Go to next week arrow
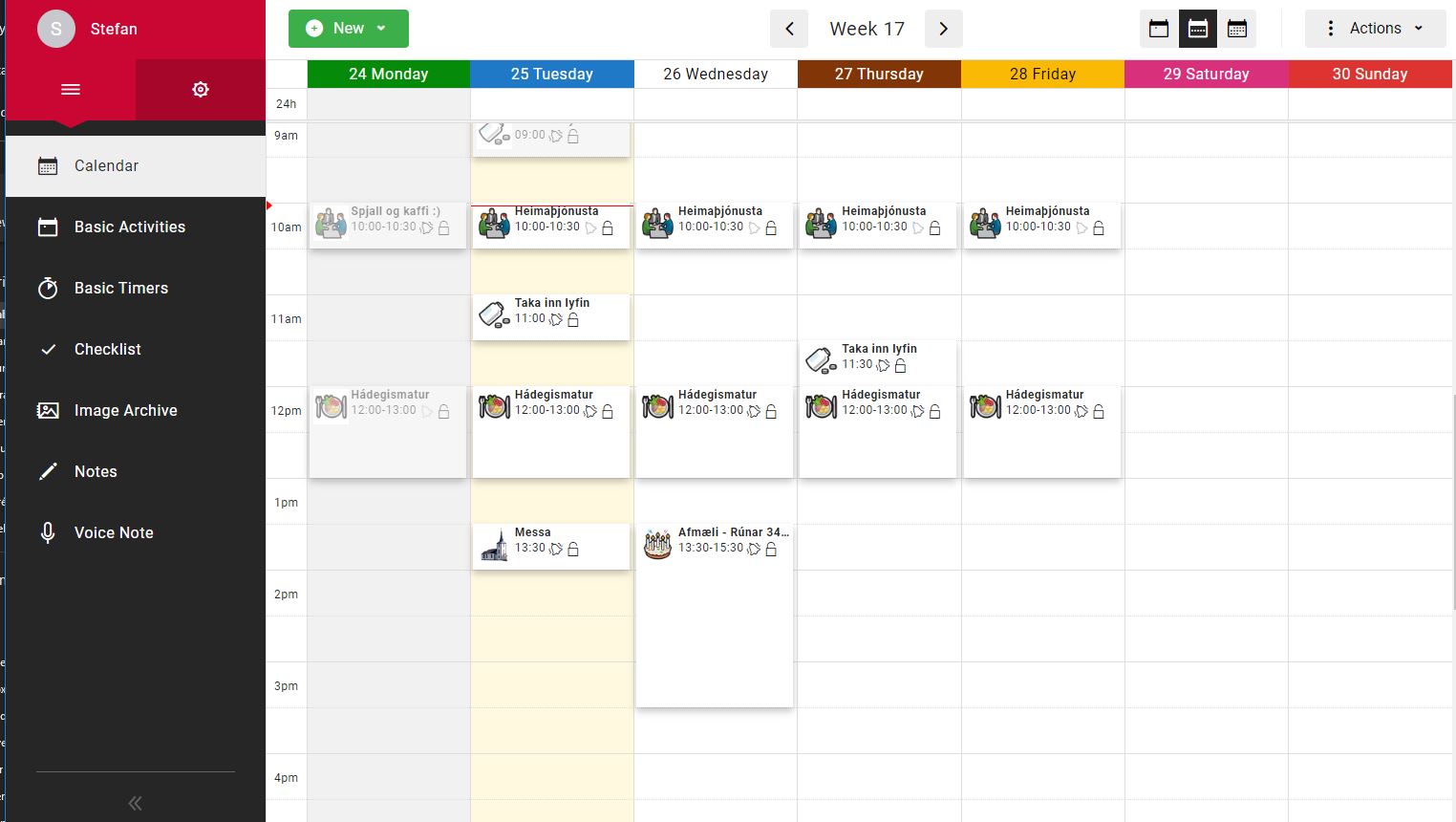This screenshot has height=822, width=1456. (943, 29)
